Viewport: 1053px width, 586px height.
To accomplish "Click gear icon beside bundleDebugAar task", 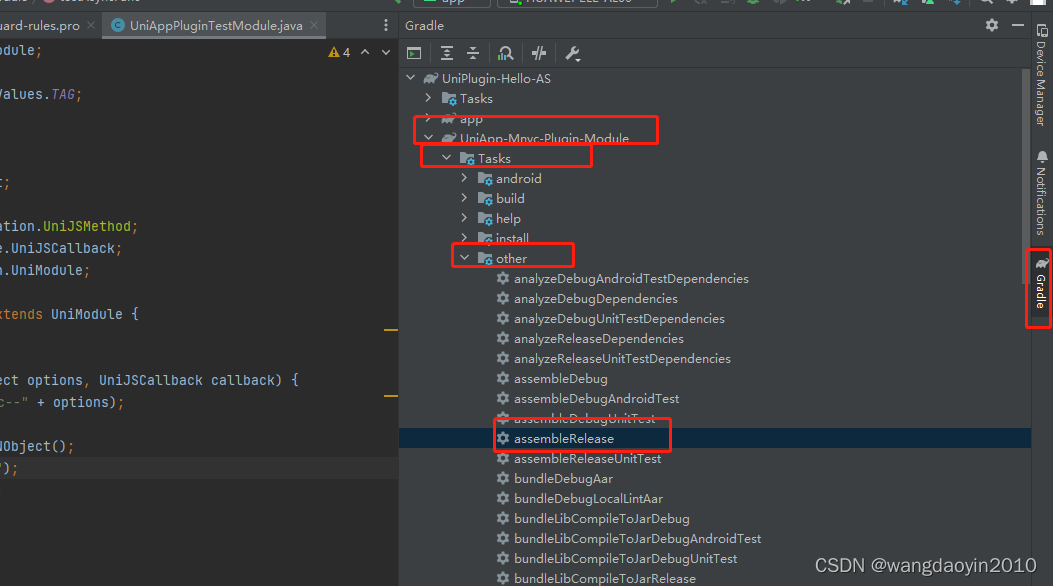I will click(x=502, y=479).
